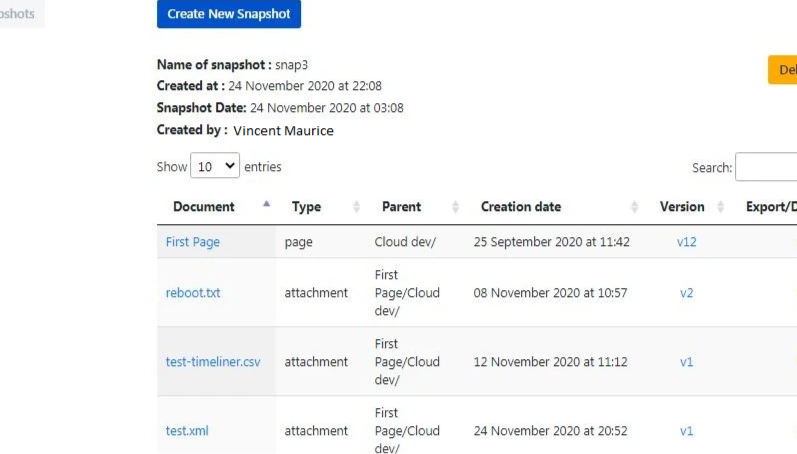Sort table by Document column

[266, 206]
